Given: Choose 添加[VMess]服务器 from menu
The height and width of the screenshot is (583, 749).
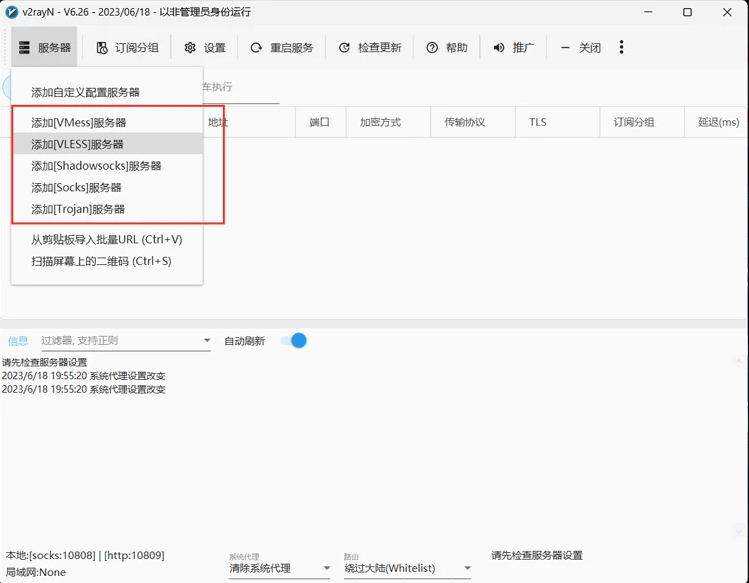Looking at the screenshot, I should click(107, 123).
